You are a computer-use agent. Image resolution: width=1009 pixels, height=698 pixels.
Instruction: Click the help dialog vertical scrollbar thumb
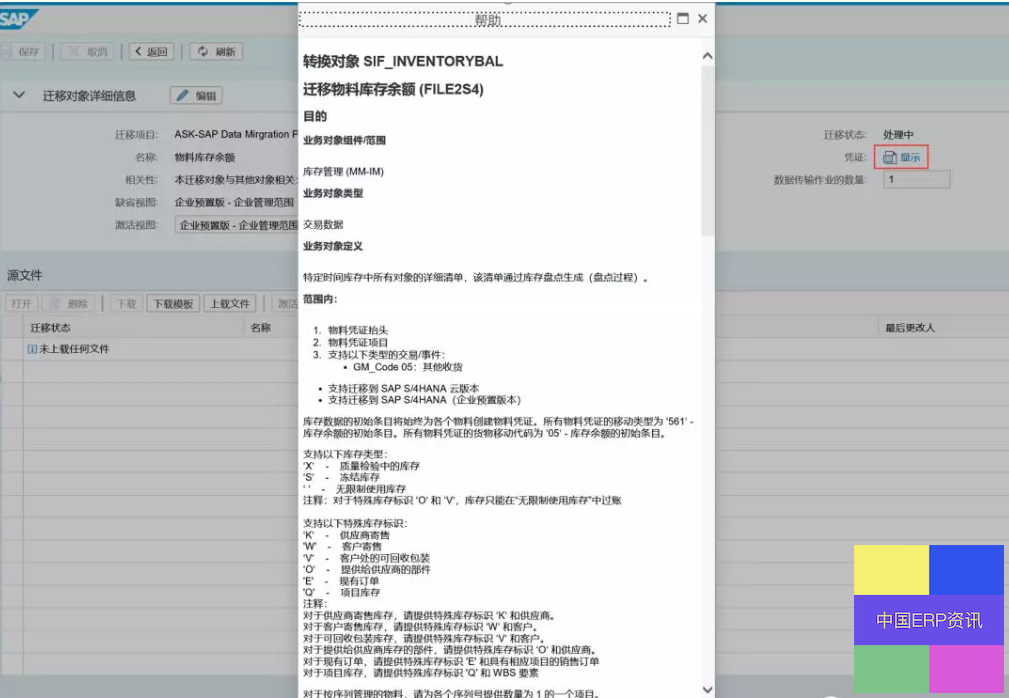coord(707,151)
